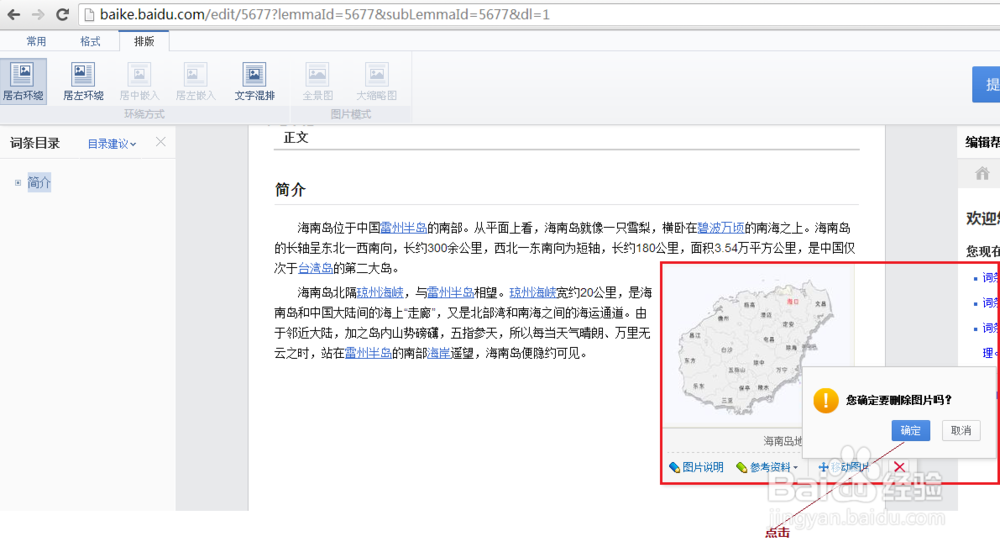1000x552 pixels.
Task: Pick the 全景图 image mode
Action: [317, 82]
